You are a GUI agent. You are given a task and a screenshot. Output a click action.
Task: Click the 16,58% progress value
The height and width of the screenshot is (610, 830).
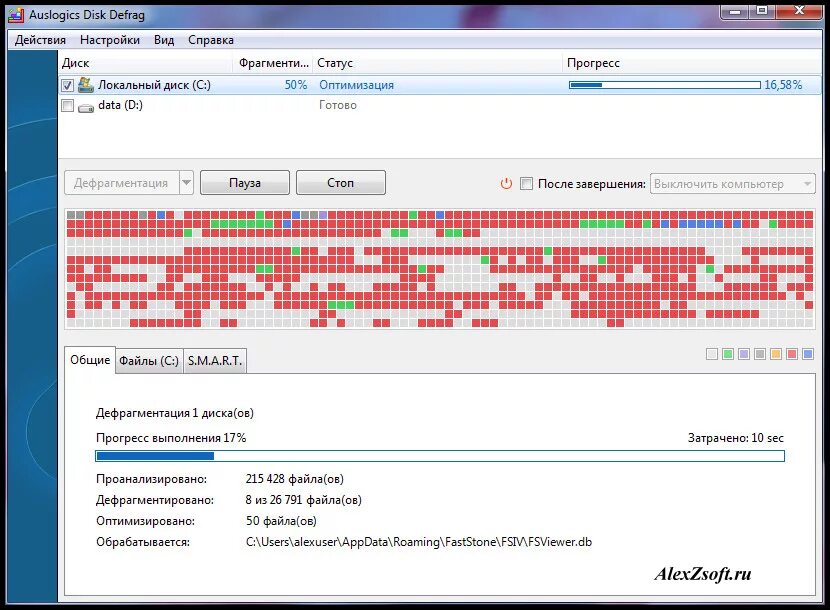tap(783, 85)
